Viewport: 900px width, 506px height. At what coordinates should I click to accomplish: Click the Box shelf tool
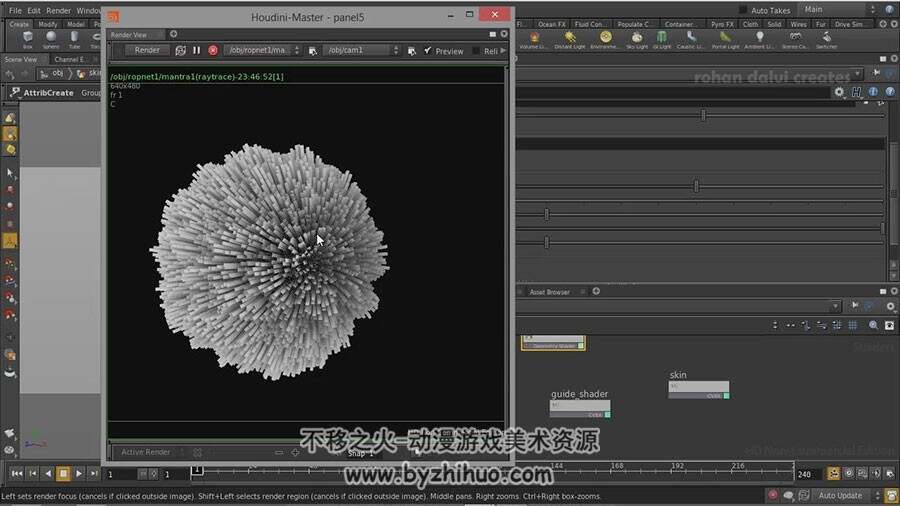click(x=28, y=39)
